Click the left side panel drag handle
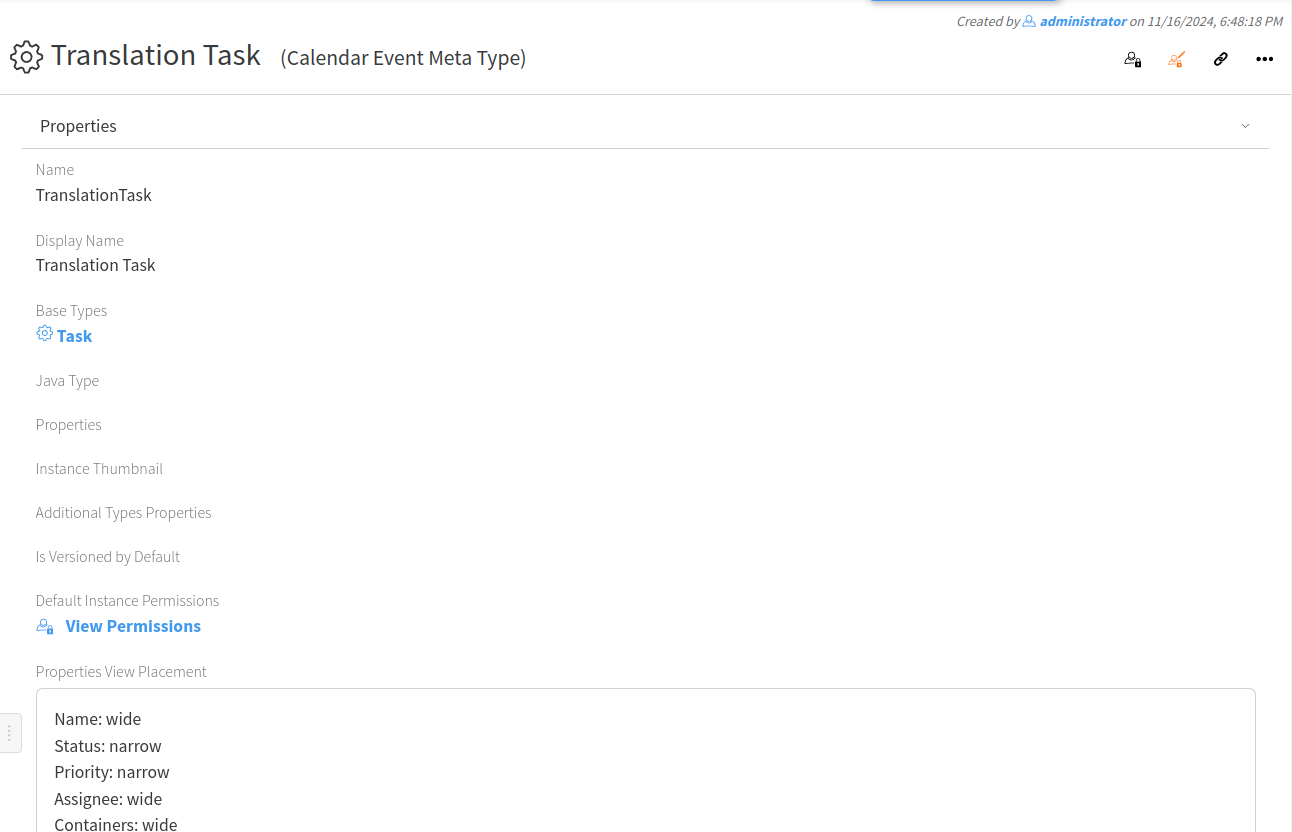Image resolution: width=1292 pixels, height=832 pixels. (9, 733)
